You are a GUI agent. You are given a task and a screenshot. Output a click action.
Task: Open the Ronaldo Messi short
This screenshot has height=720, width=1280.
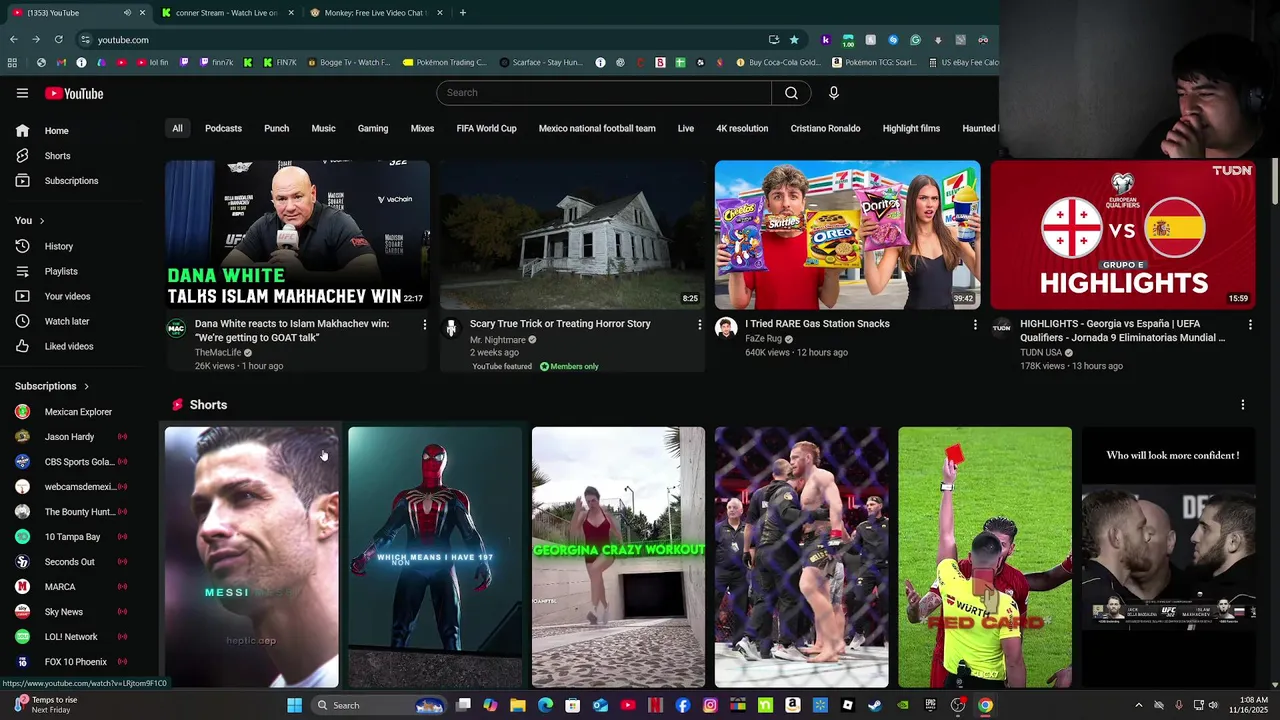pyautogui.click(x=252, y=557)
